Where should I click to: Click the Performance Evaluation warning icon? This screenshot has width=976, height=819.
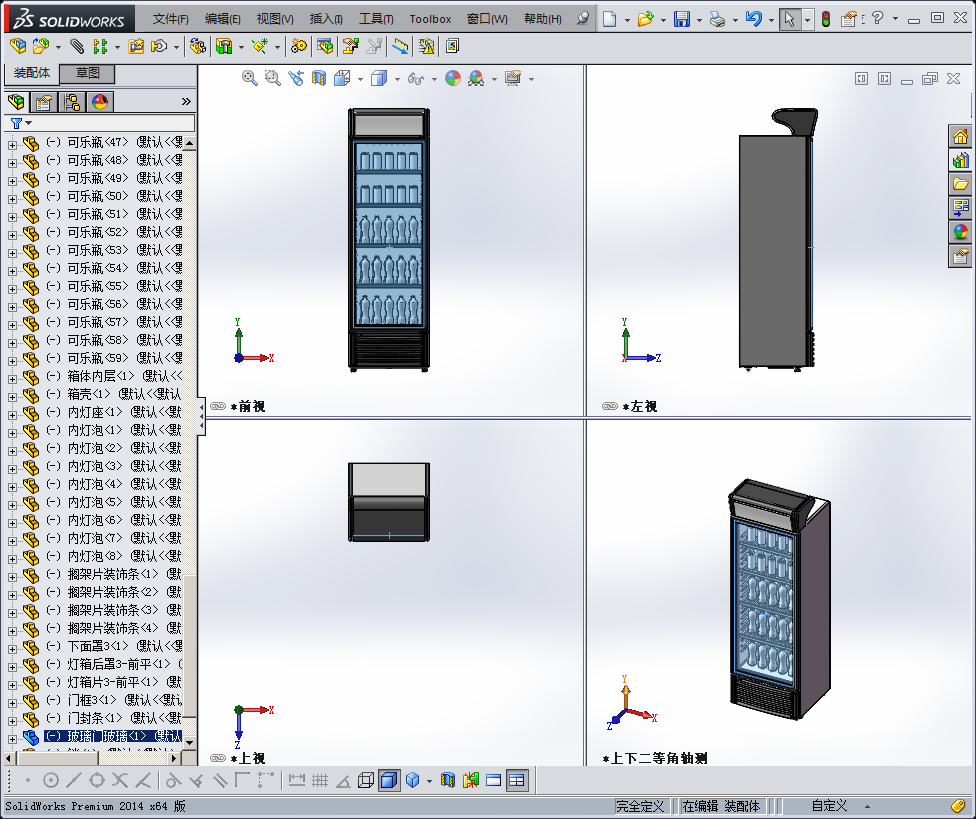pos(426,46)
